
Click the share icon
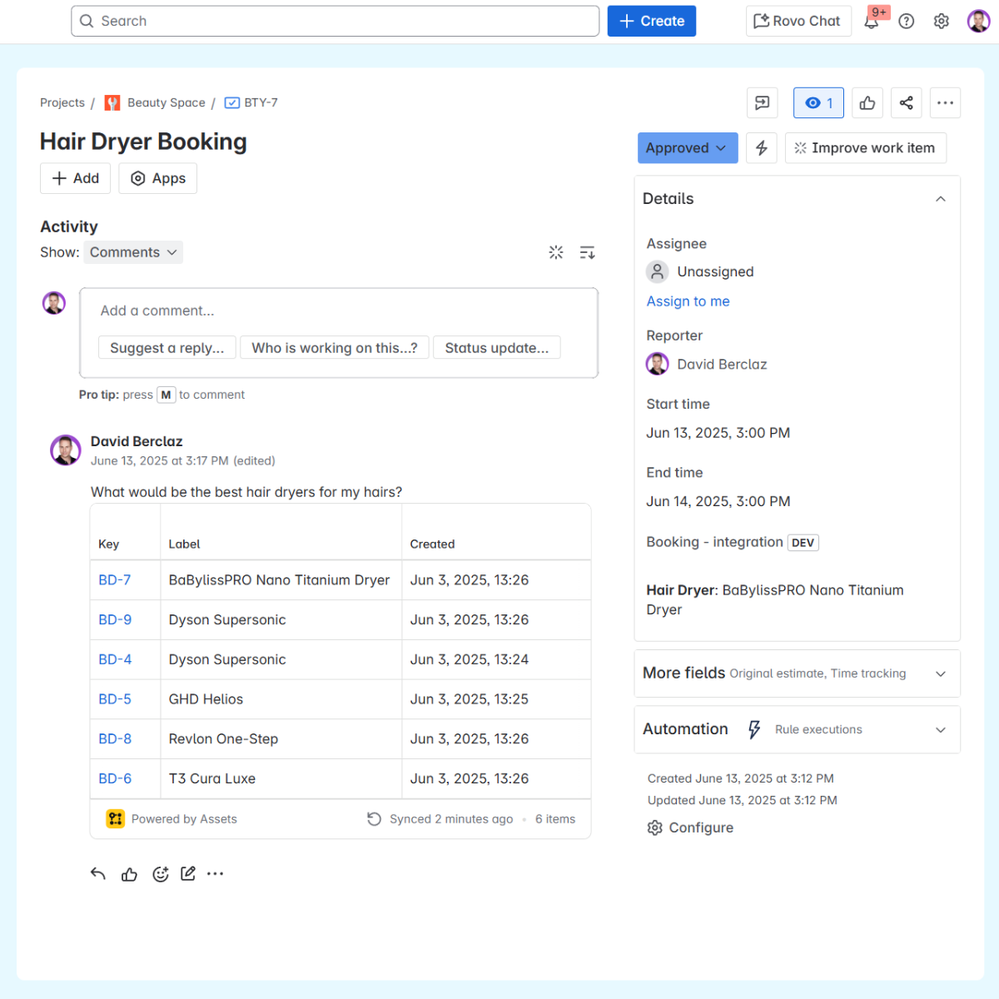tap(906, 103)
